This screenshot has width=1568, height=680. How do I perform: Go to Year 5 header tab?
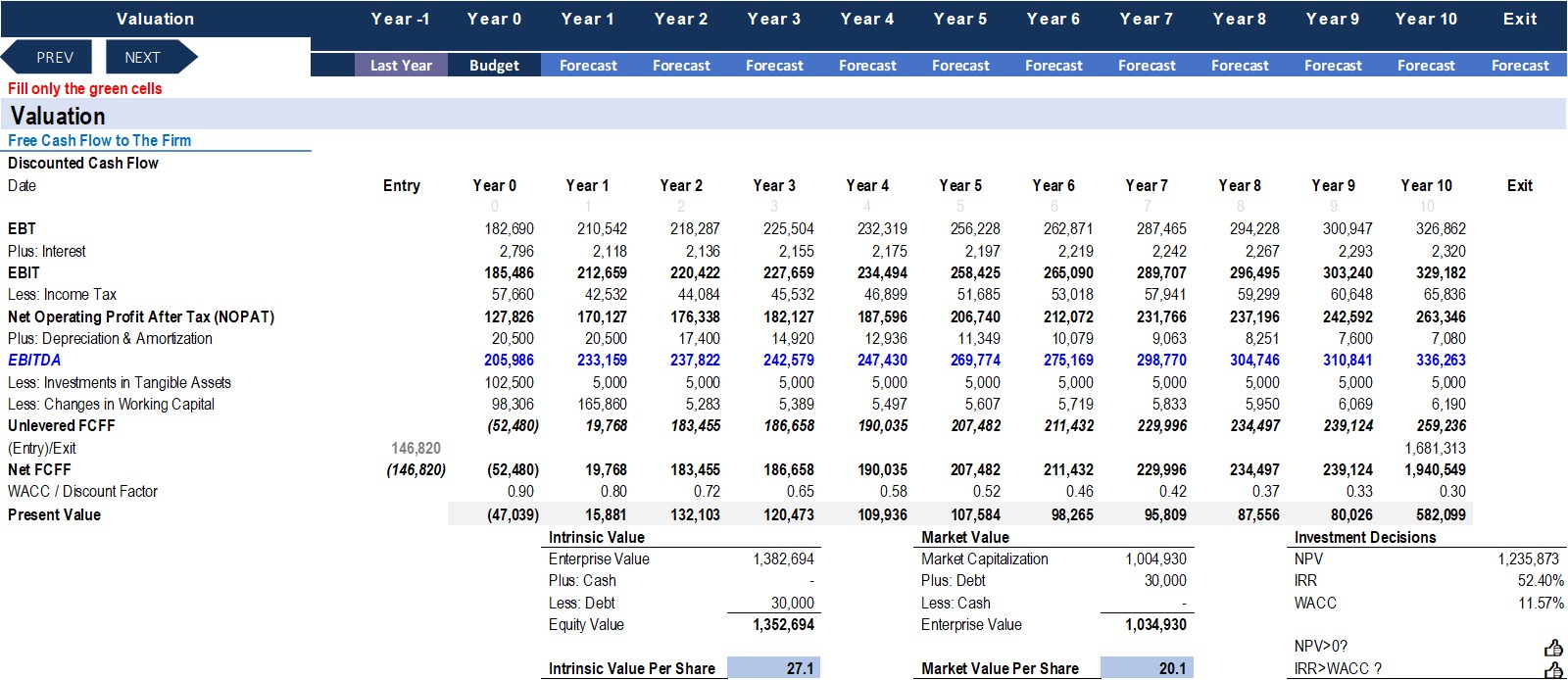[960, 19]
